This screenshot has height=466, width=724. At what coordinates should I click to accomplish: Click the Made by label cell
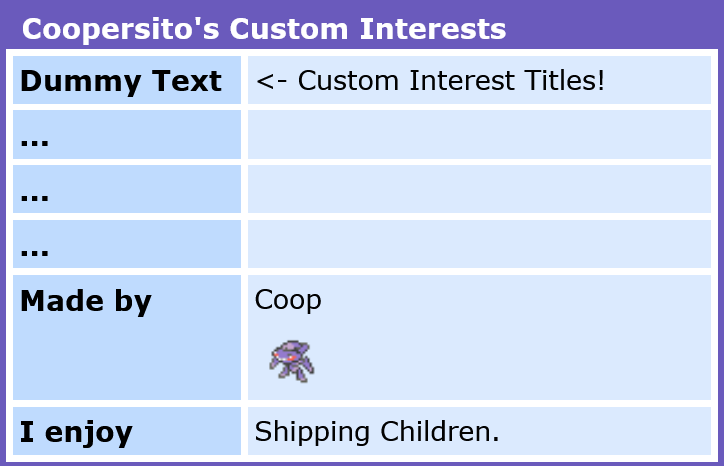click(x=127, y=338)
